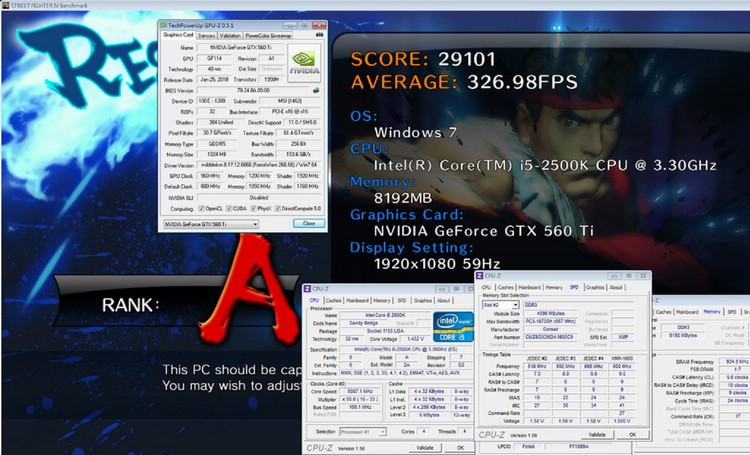Viewport: 750px width, 455px height.
Task: Click the benchmark SCORE value 29101
Action: 467,59
